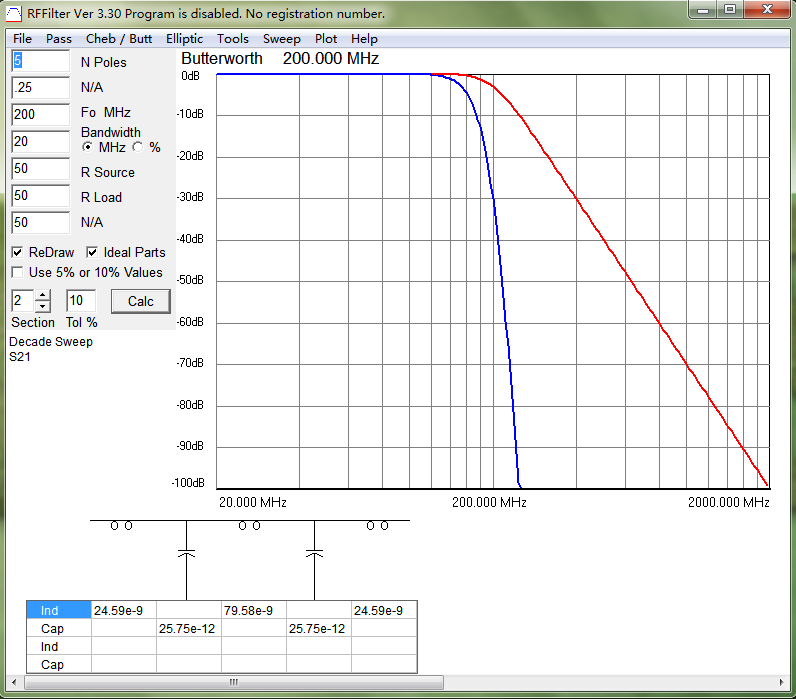Screen dimensions: 796x699
Task: Maximize the RFFilter window
Action: pyautogui.click(x=730, y=10)
